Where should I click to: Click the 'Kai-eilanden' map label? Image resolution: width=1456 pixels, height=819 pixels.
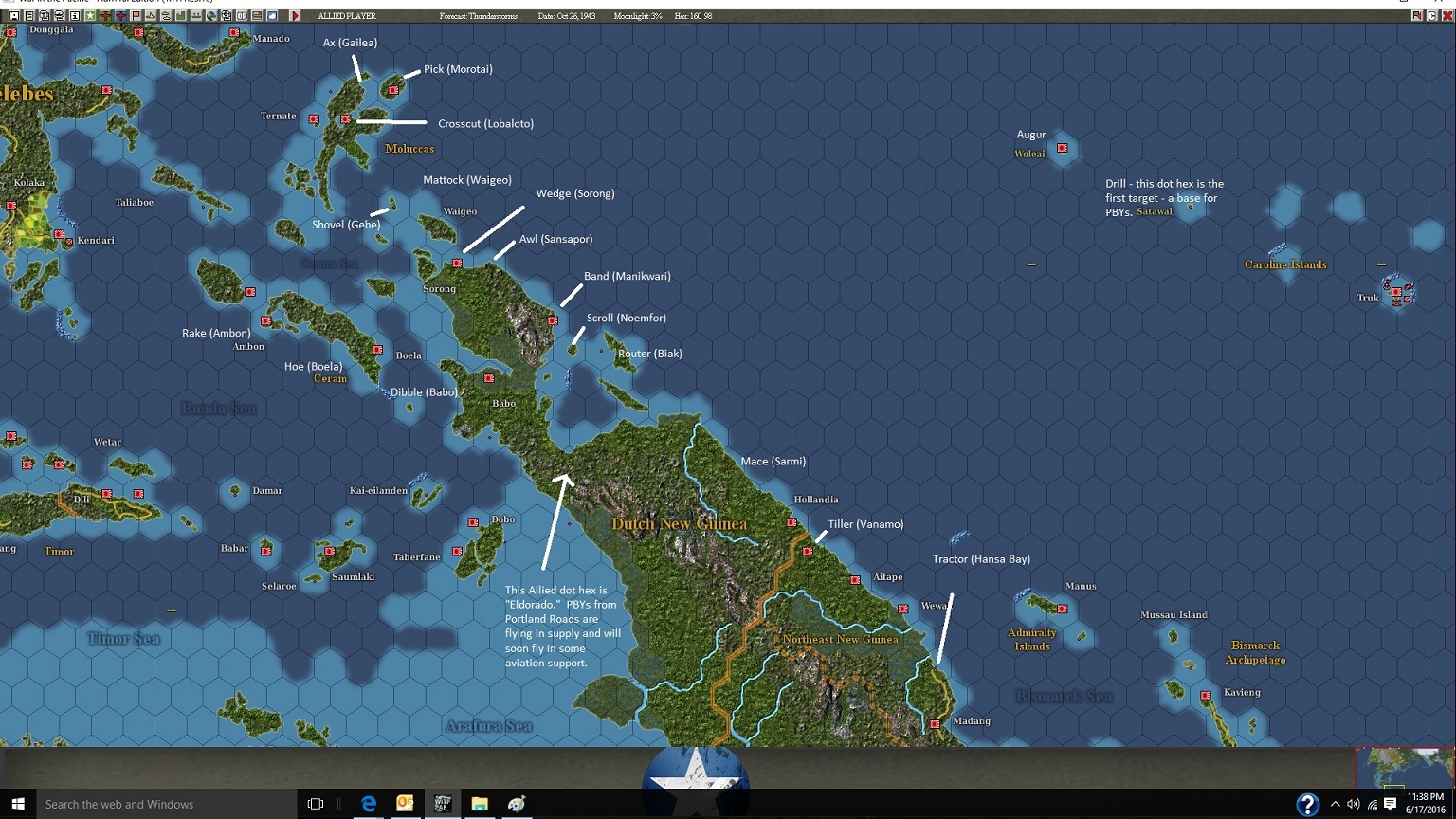[378, 490]
